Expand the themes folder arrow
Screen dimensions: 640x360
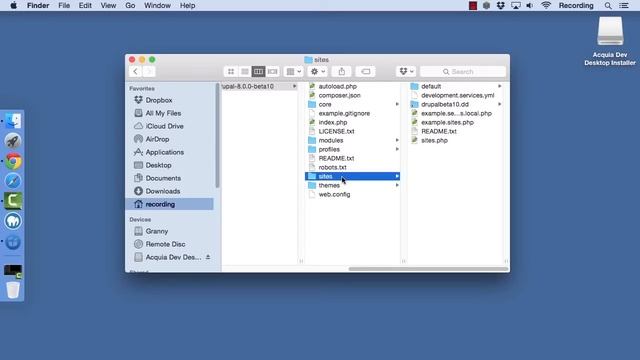pyautogui.click(x=397, y=185)
